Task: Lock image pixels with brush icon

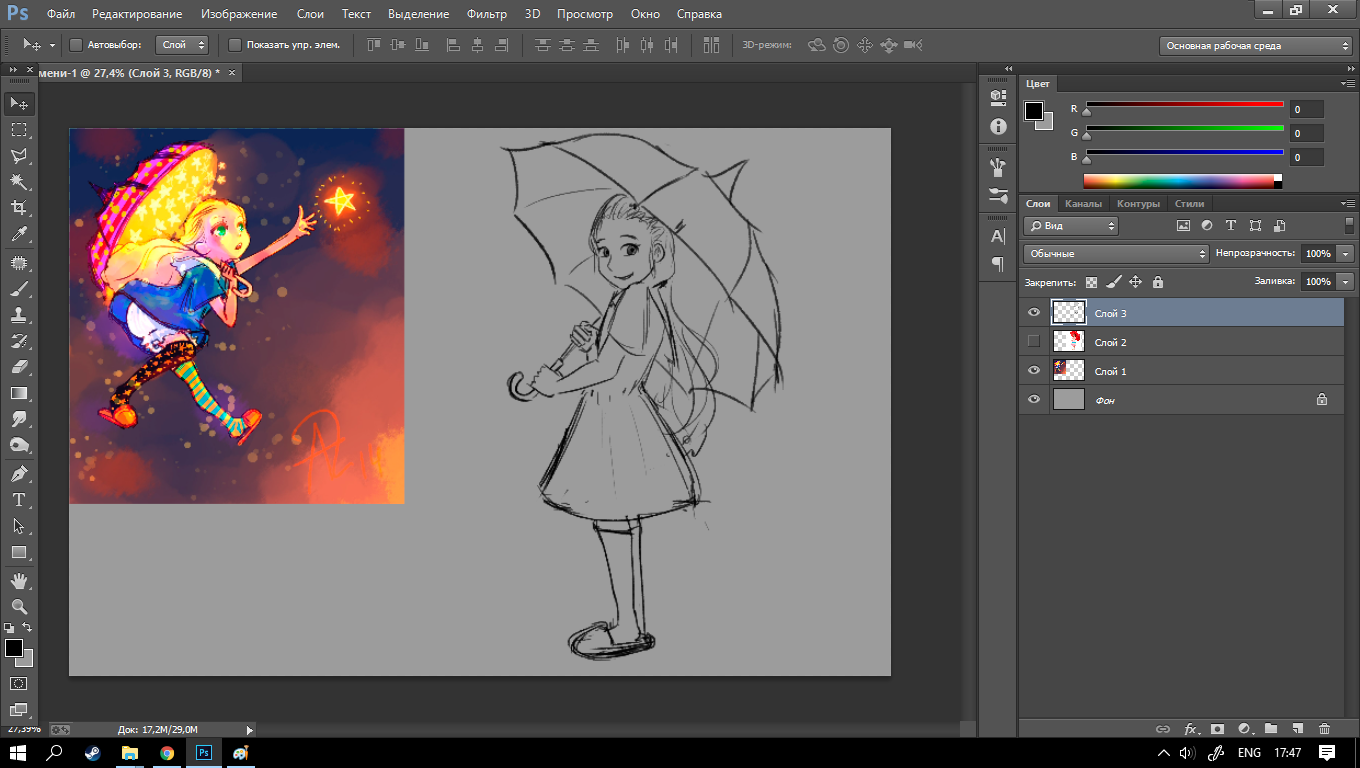Action: [x=1114, y=282]
